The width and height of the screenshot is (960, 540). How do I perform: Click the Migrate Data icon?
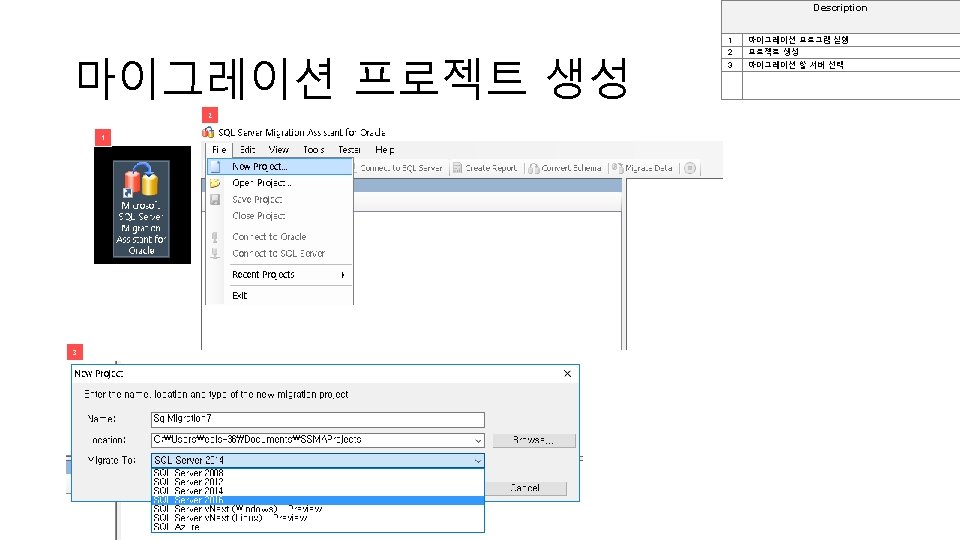[x=618, y=168]
